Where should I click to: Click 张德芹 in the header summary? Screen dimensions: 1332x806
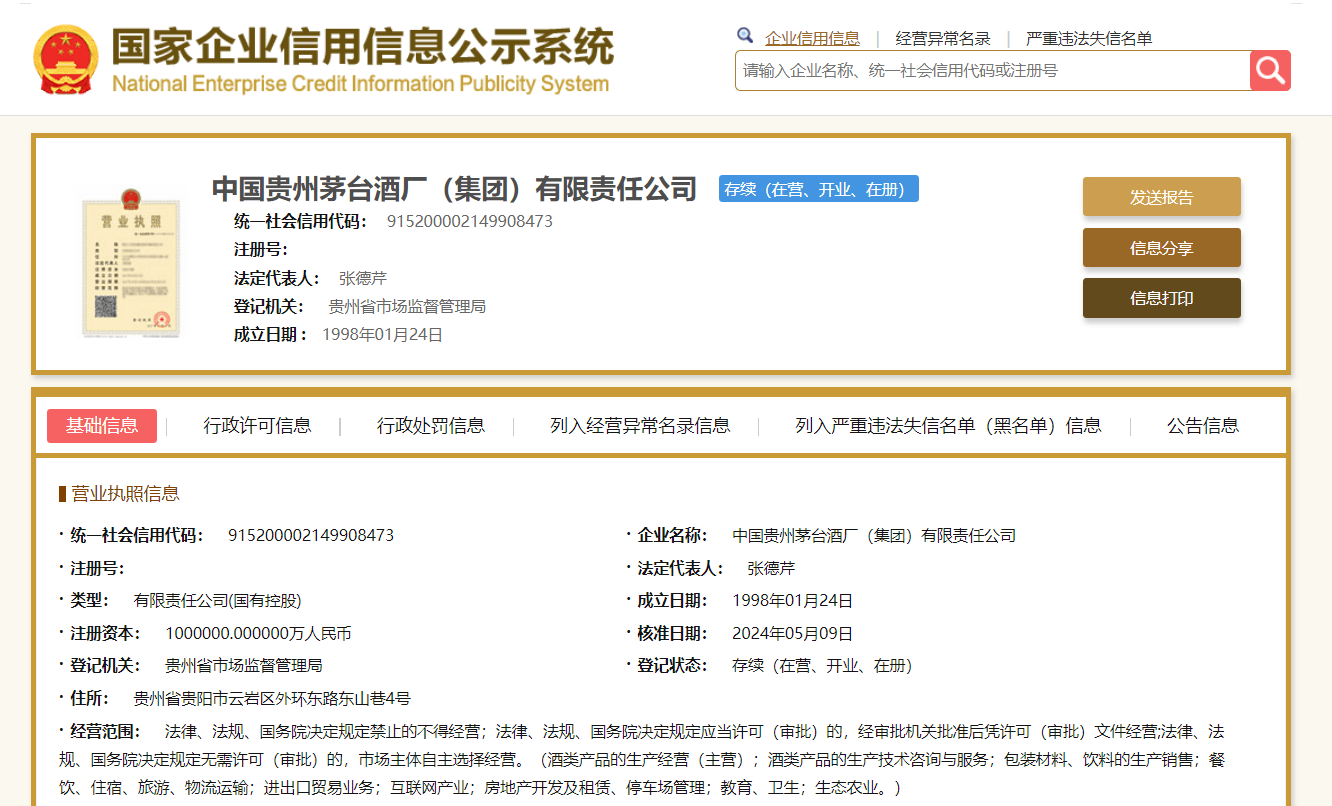coord(363,278)
